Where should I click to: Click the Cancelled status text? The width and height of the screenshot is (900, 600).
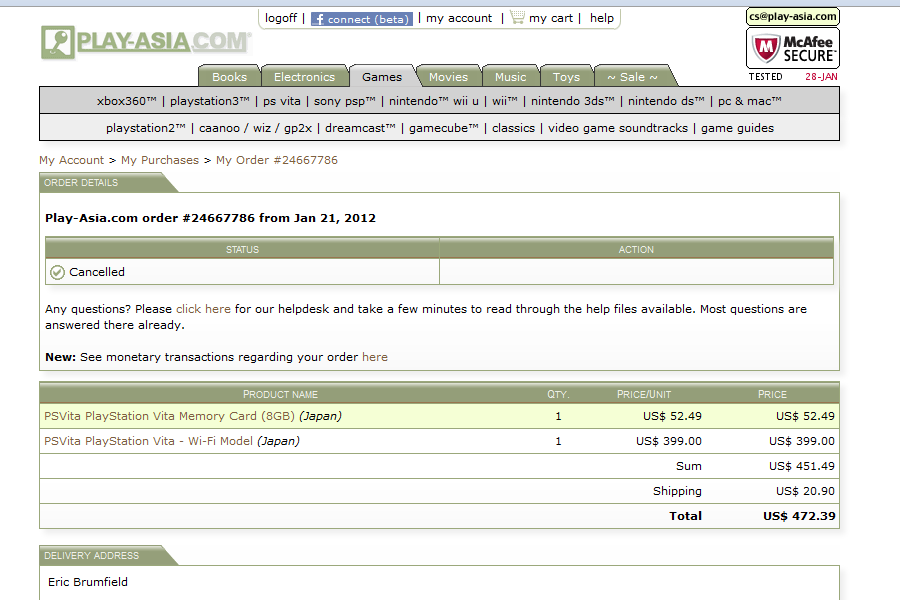coord(96,272)
